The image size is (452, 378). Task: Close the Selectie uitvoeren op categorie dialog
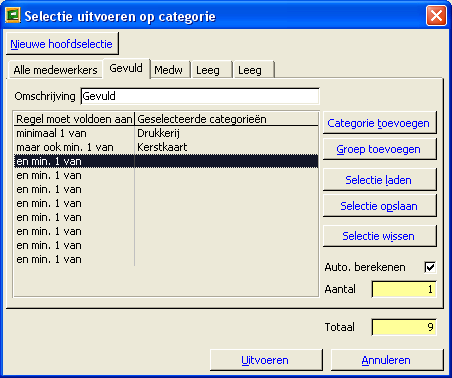436,15
